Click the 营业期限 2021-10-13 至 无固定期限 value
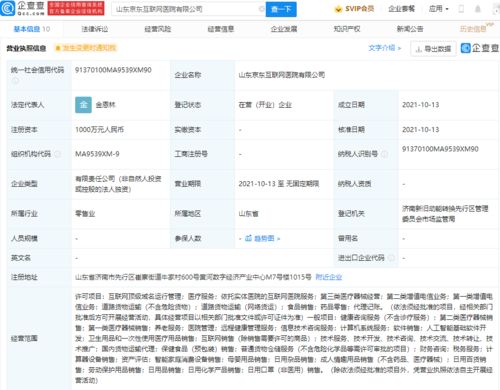Image resolution: width=500 pixels, height=390 pixels. point(279,183)
